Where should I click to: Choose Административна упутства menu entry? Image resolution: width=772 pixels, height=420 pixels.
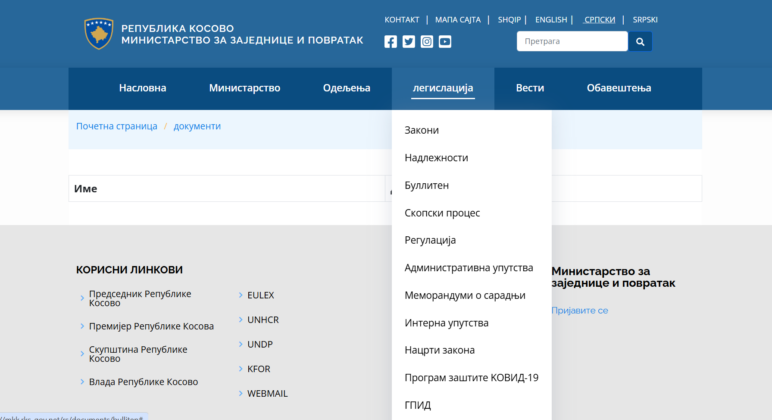[469, 267]
